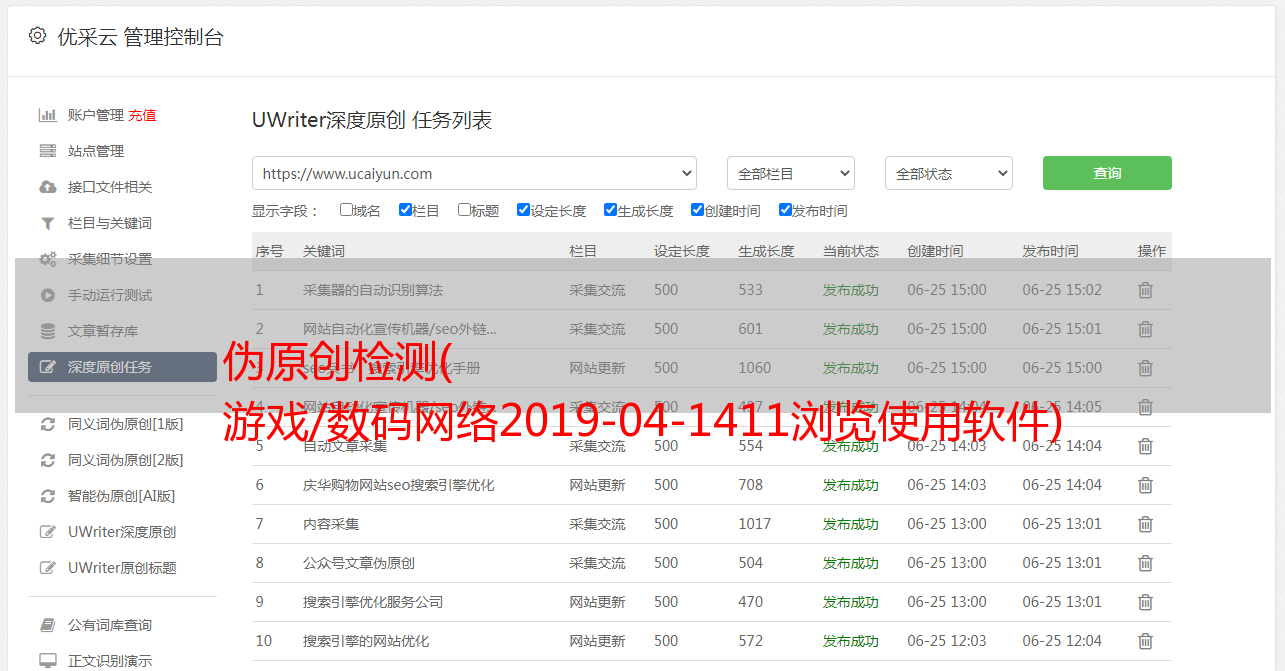Delete row 5 自动文章采集 with trash icon
The image size is (1285, 671).
pyautogui.click(x=1146, y=446)
